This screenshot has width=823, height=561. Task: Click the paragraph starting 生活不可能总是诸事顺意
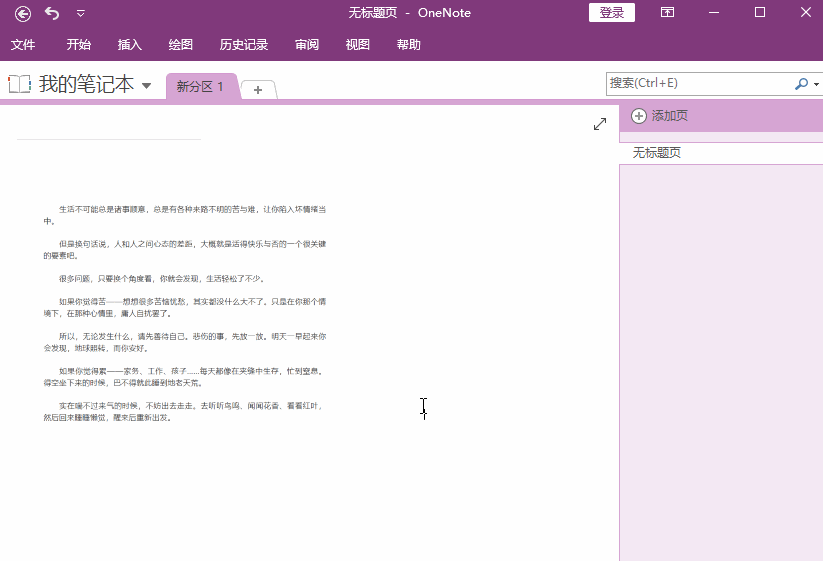click(x=185, y=215)
